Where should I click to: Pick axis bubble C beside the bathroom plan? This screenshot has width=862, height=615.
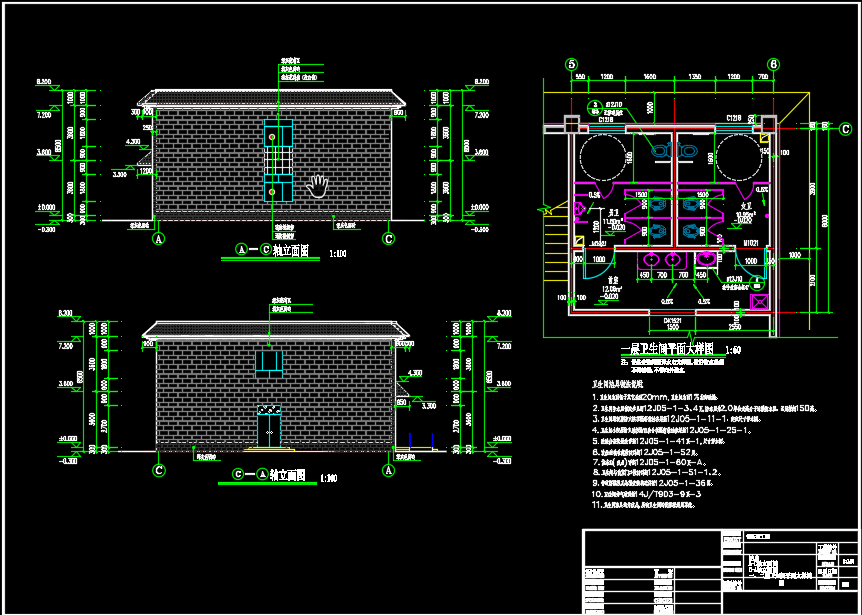pos(846,130)
